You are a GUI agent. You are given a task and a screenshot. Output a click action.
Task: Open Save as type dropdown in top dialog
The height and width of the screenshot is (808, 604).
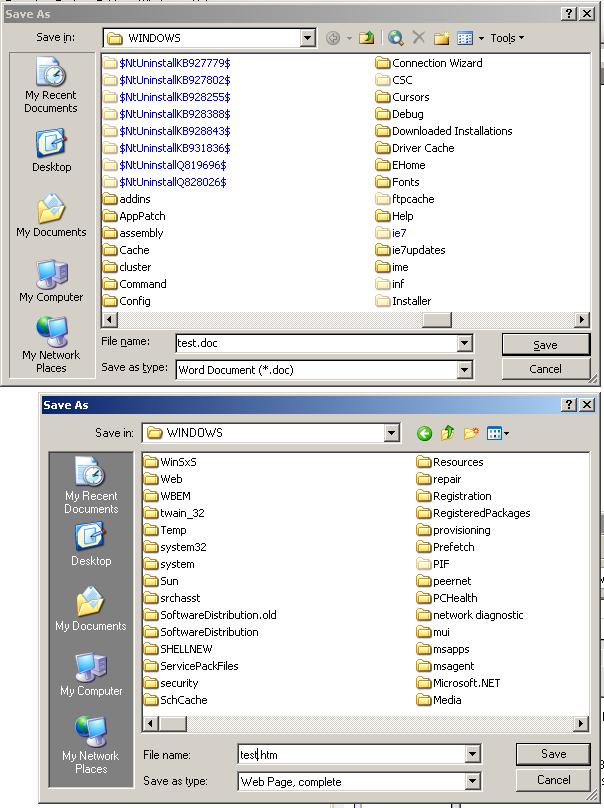click(x=464, y=369)
